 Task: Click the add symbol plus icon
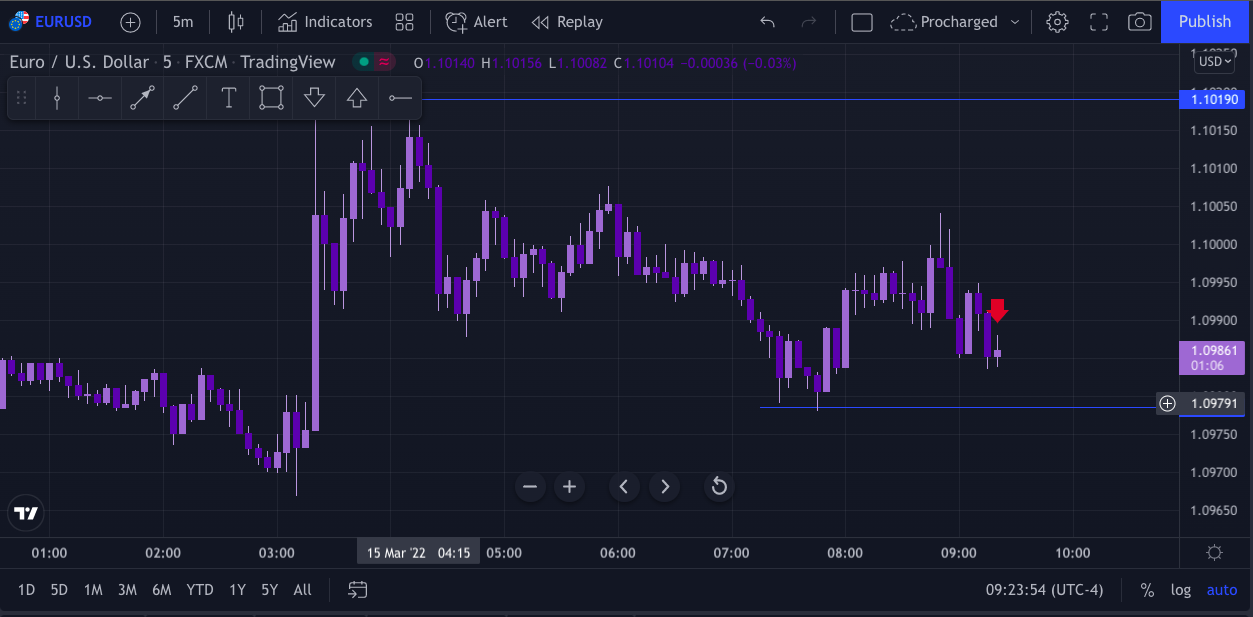(130, 22)
